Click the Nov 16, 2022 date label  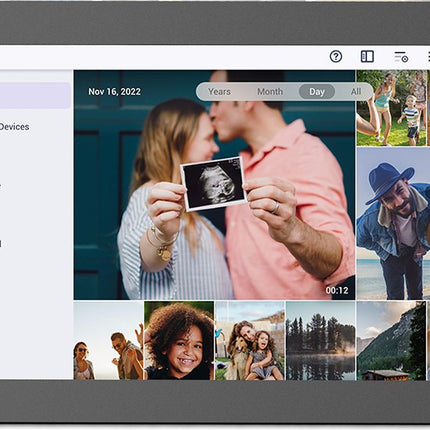pos(114,92)
